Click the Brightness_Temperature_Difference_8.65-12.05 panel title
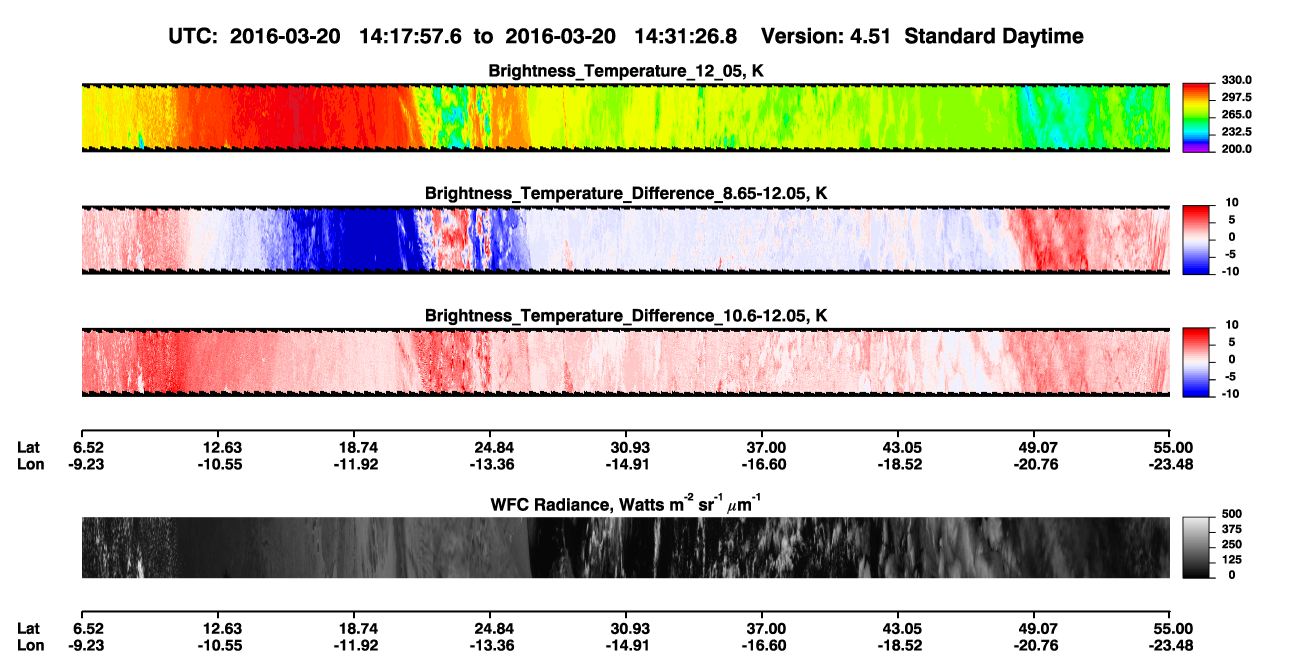Image resolution: width=1300 pixels, height=667 pixels. click(625, 192)
